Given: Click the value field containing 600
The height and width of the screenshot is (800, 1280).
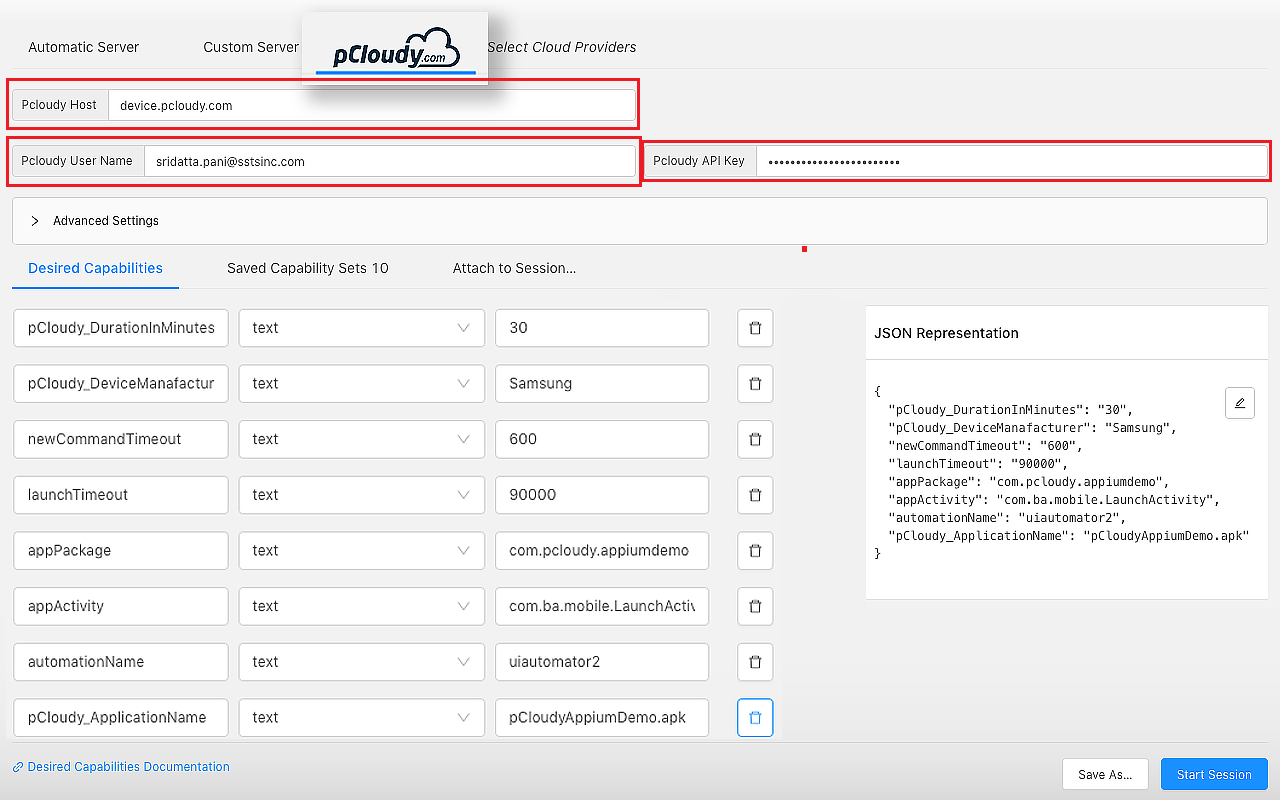Looking at the screenshot, I should [602, 439].
